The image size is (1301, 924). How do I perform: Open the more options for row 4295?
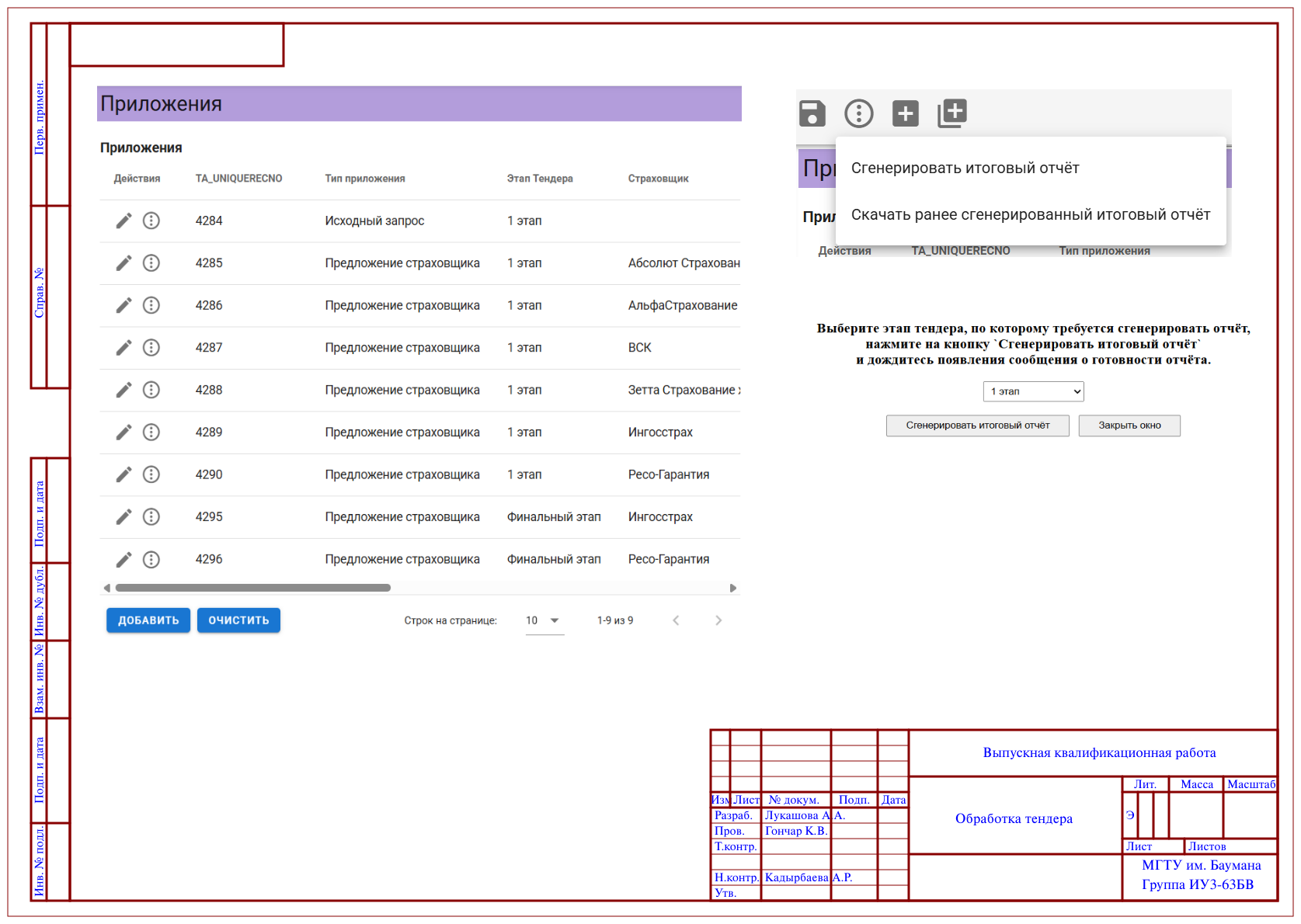coord(151,517)
